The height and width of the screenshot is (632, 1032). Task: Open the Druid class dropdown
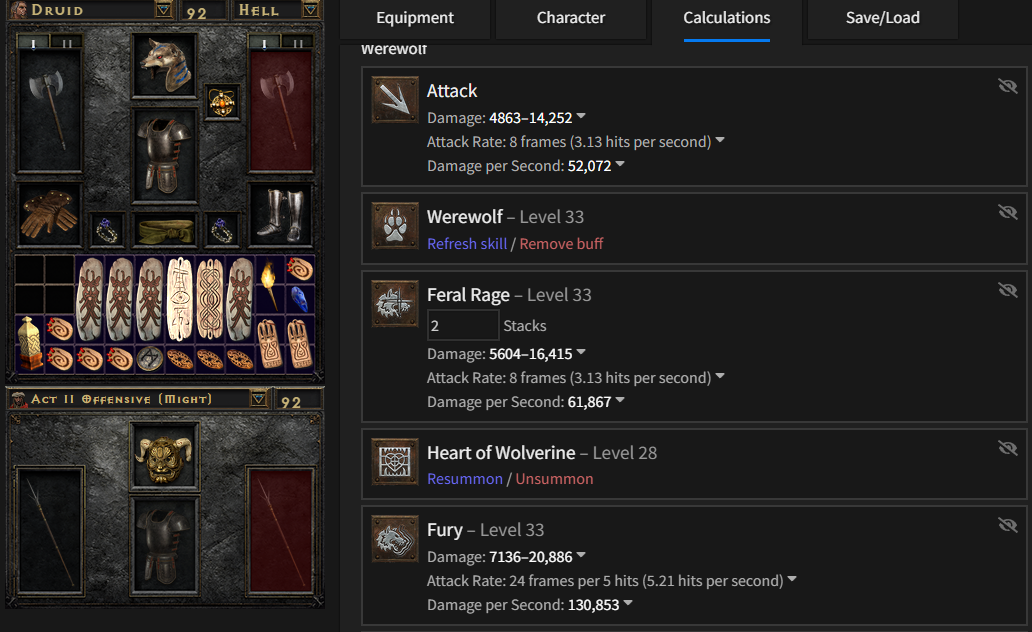coord(163,10)
